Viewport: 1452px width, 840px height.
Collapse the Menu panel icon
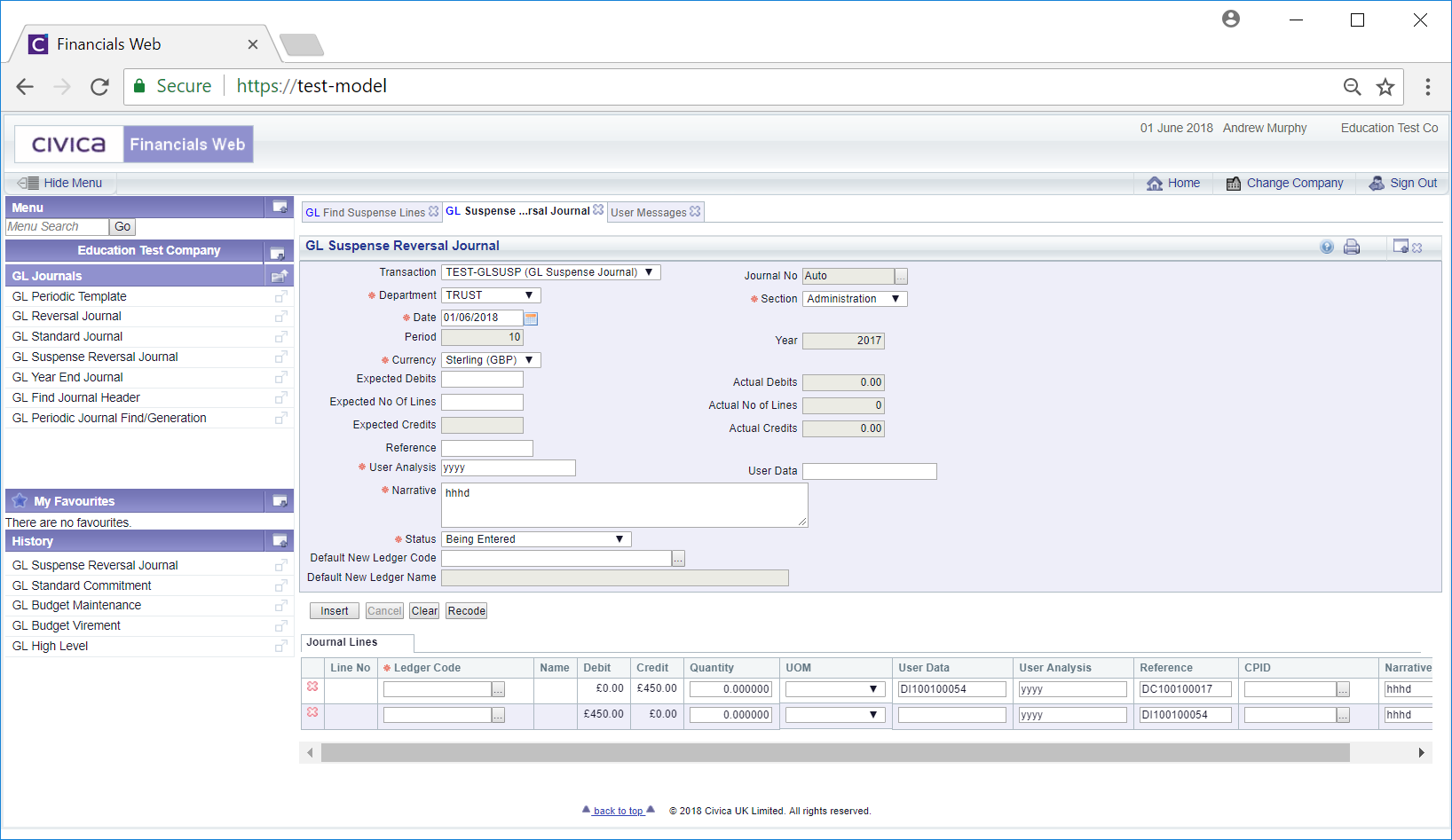point(280,207)
